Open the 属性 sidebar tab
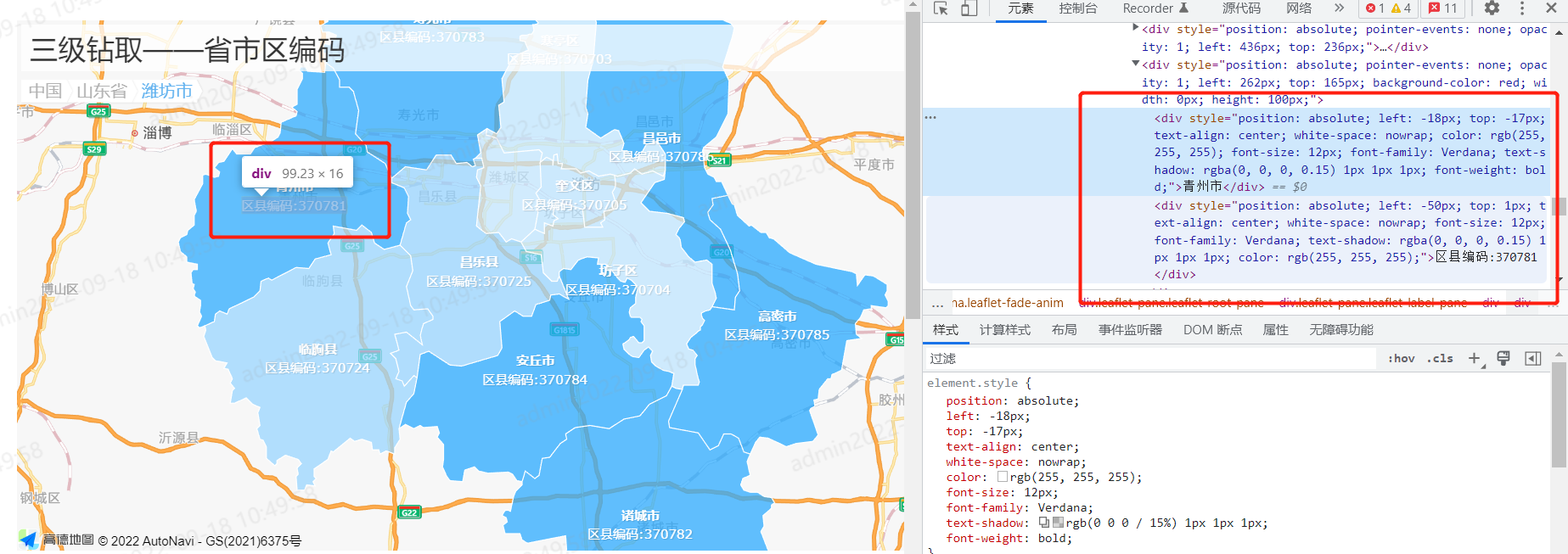Screen dimensions: 1568x554 pos(1275,330)
